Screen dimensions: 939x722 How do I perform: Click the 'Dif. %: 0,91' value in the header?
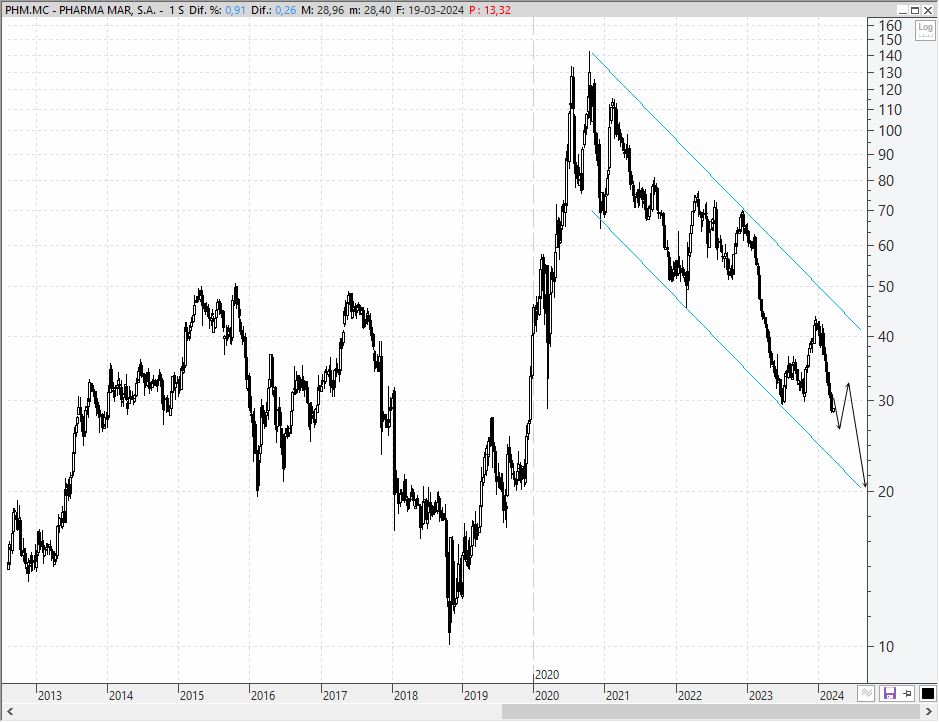(x=217, y=10)
